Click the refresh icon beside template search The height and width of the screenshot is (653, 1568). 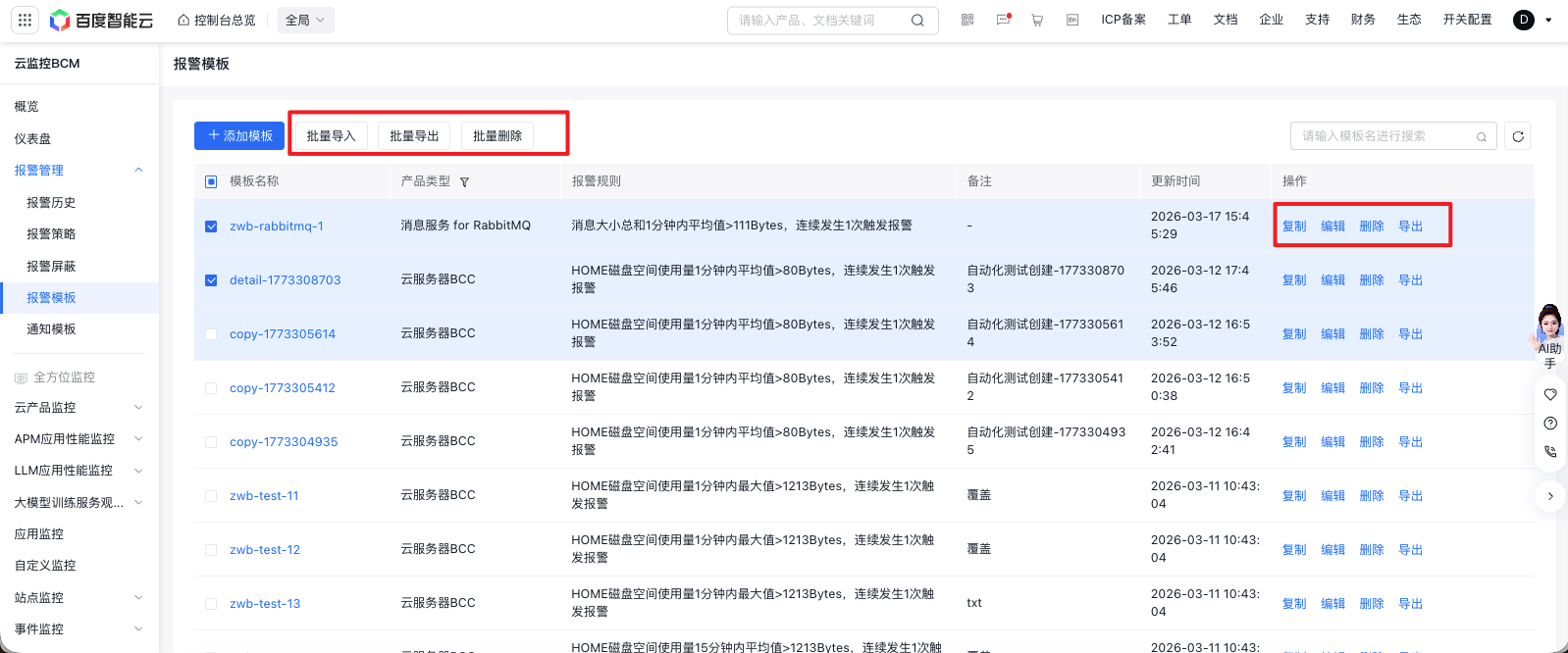tap(1518, 136)
